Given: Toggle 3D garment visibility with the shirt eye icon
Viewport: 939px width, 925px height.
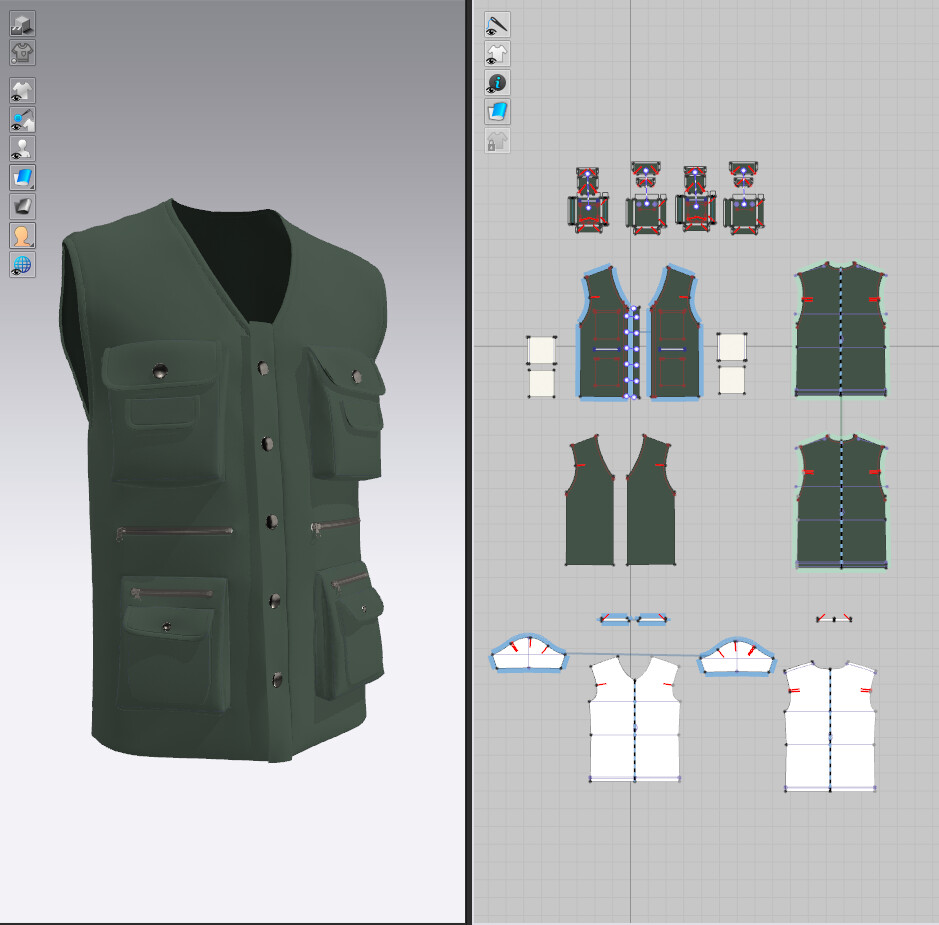Looking at the screenshot, I should [22, 89].
